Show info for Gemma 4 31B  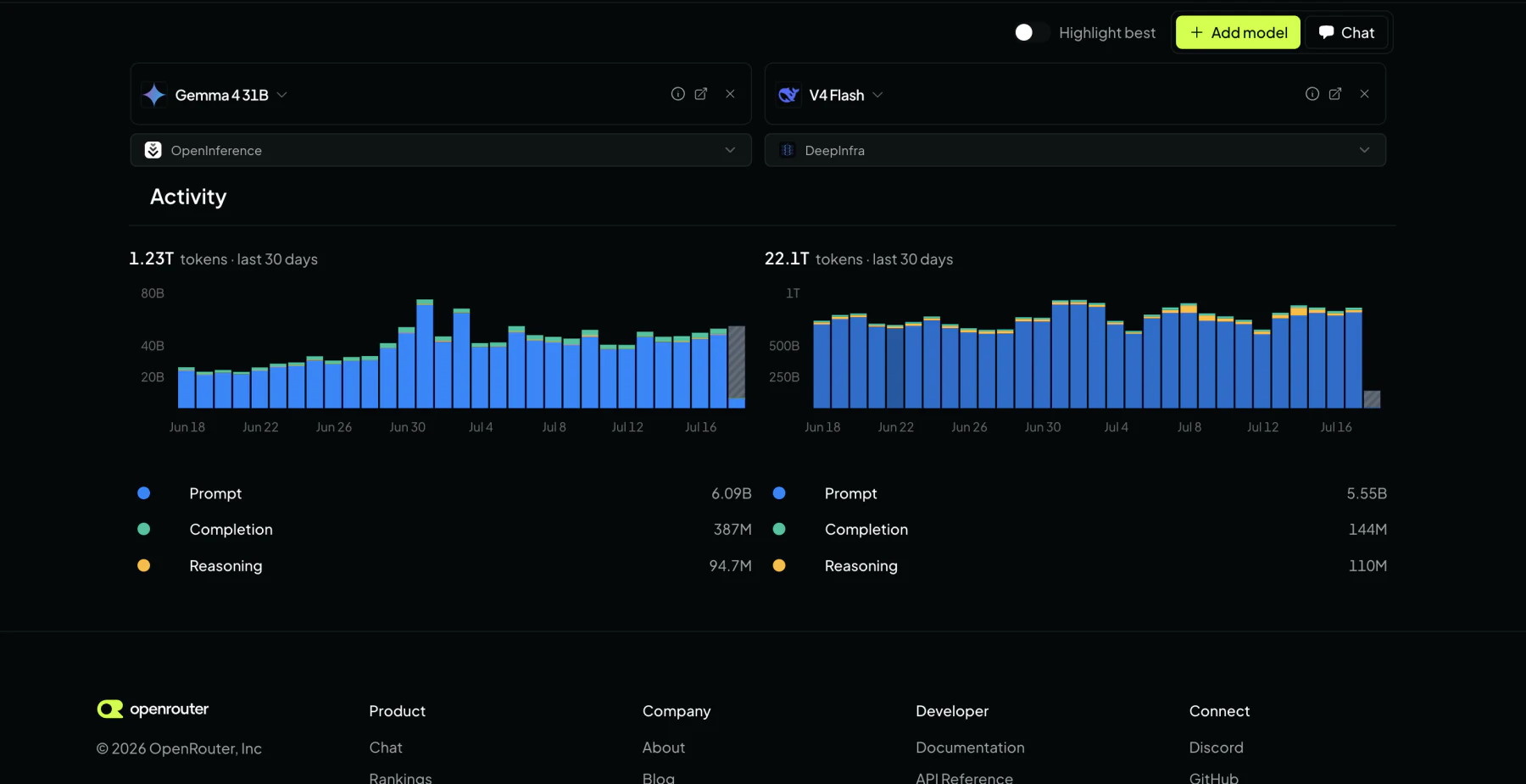[x=677, y=94]
